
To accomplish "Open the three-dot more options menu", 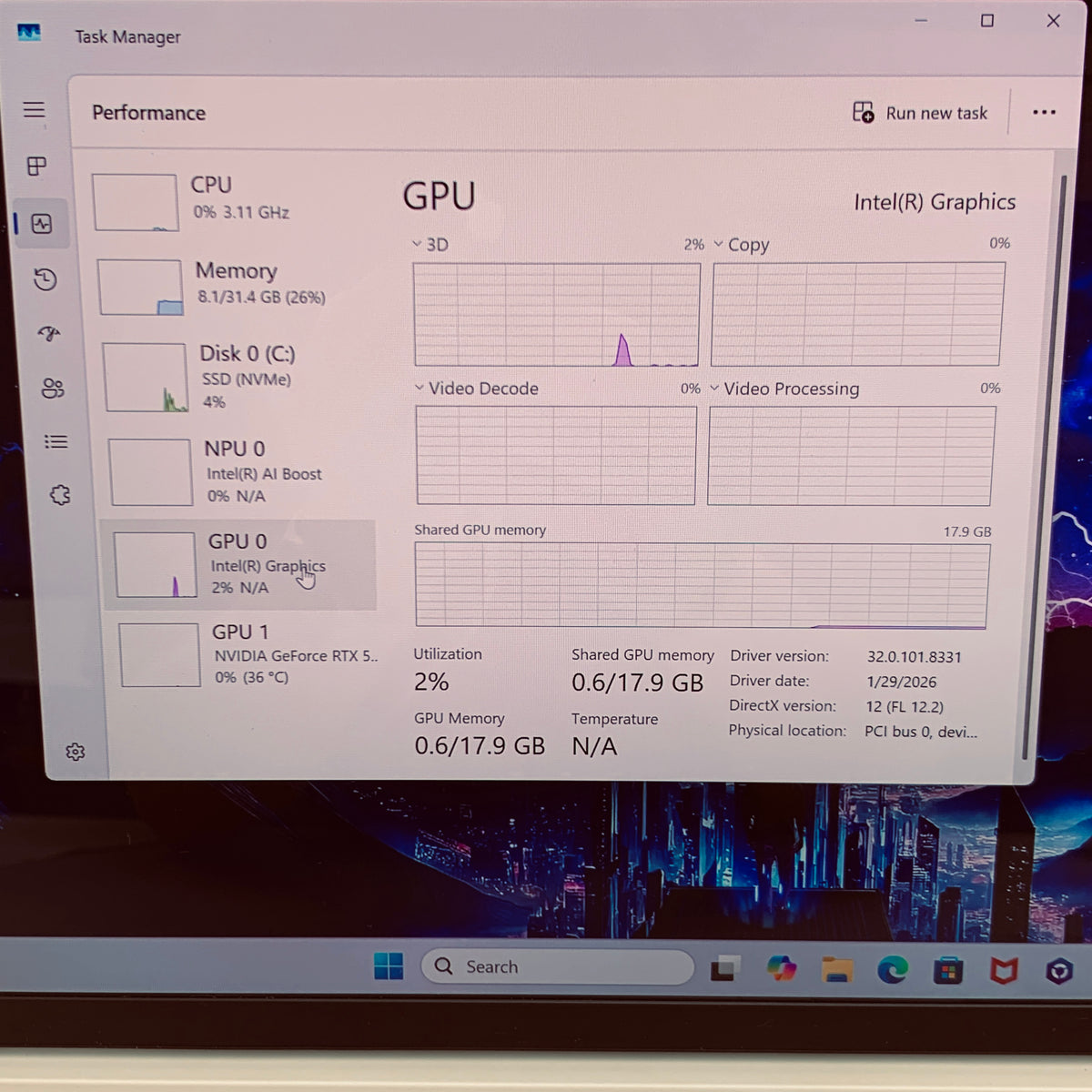I will 1044,112.
